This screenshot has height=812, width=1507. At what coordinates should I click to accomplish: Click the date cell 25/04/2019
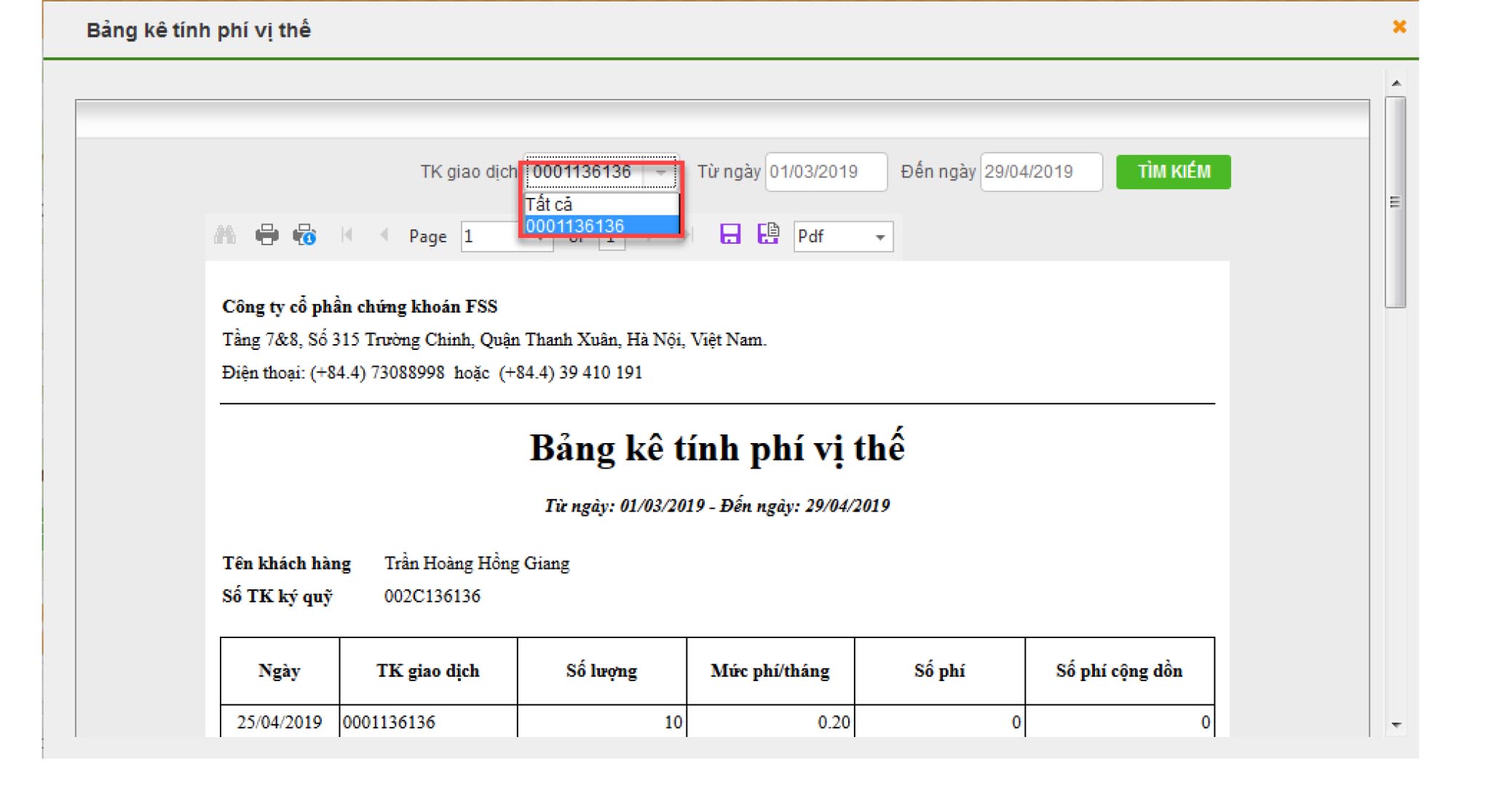tap(280, 722)
